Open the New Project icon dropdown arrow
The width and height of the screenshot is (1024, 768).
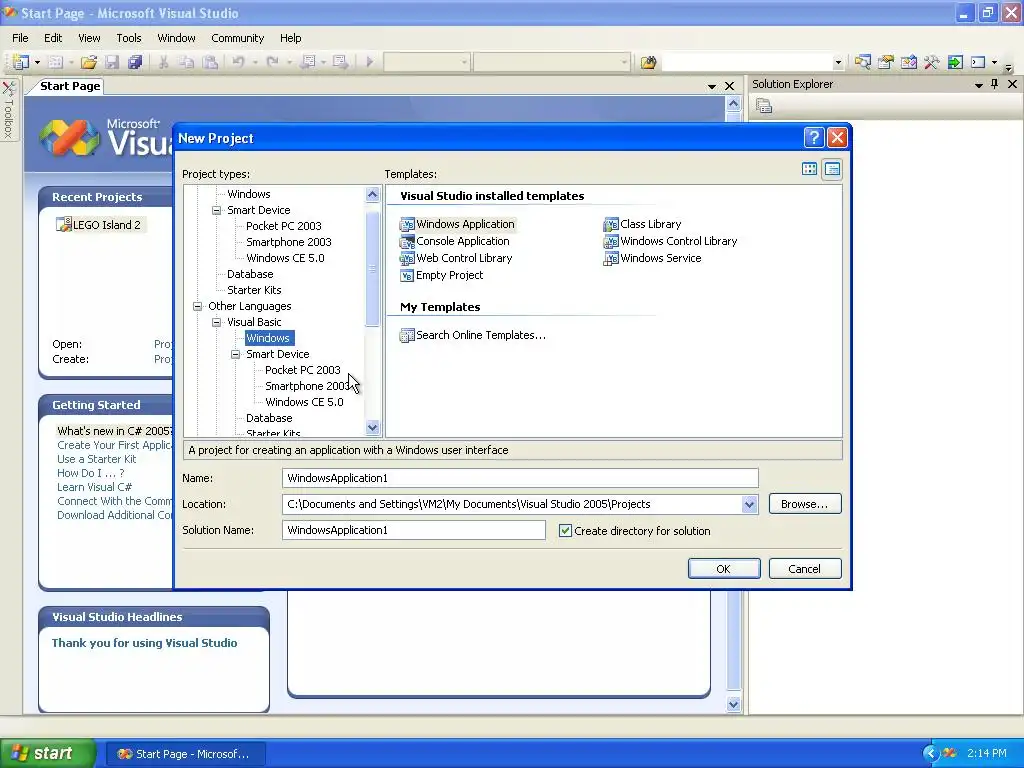pyautogui.click(x=37, y=62)
